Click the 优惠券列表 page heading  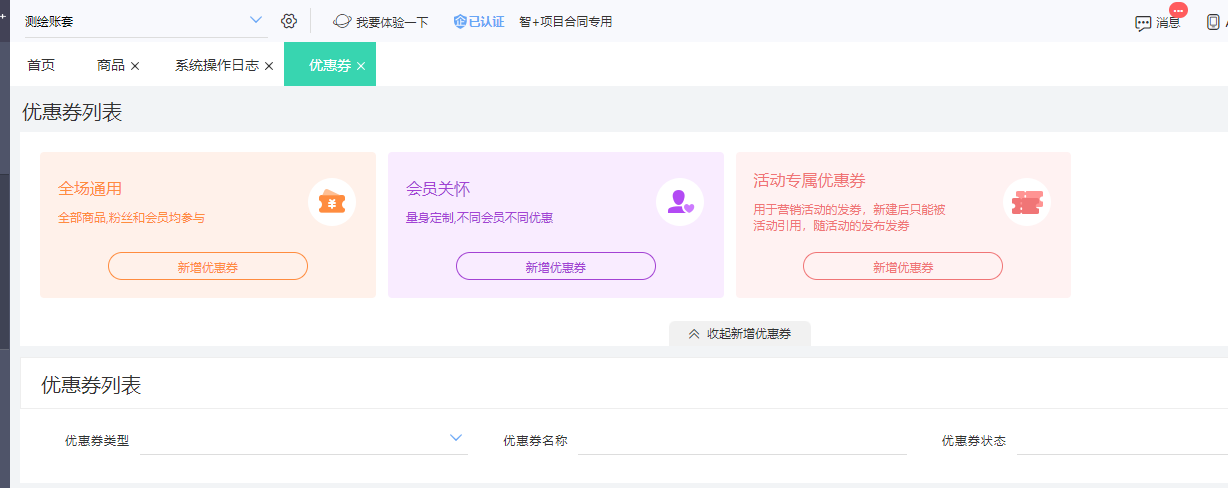click(x=72, y=113)
